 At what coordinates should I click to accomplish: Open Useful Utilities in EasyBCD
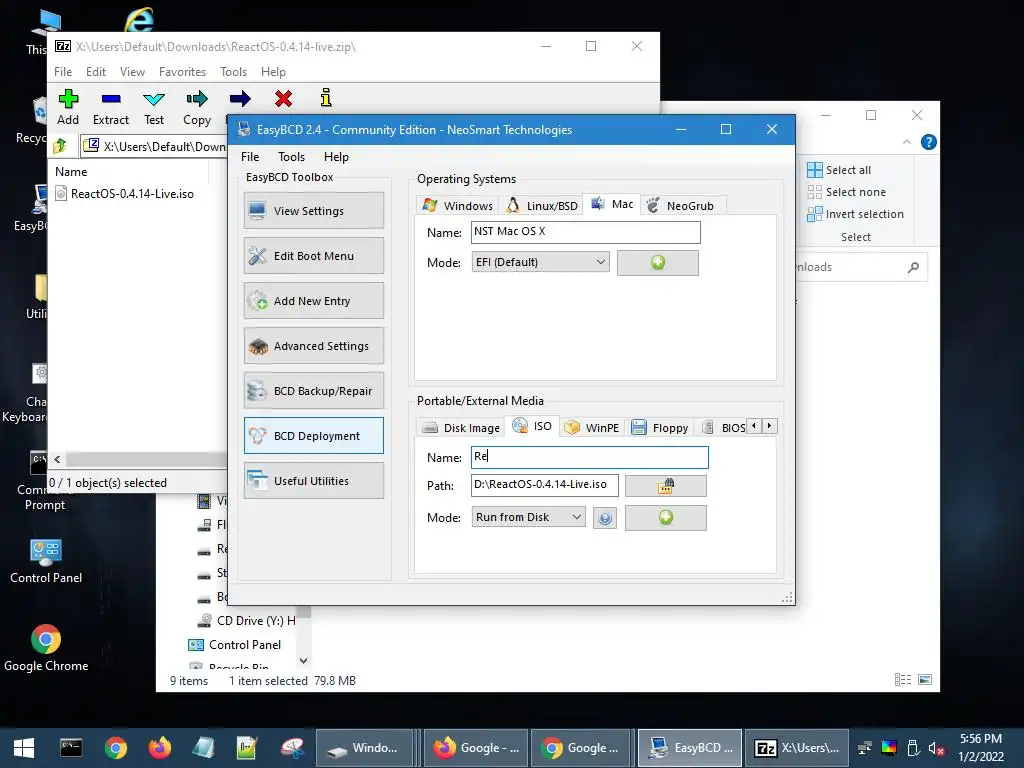(x=313, y=481)
